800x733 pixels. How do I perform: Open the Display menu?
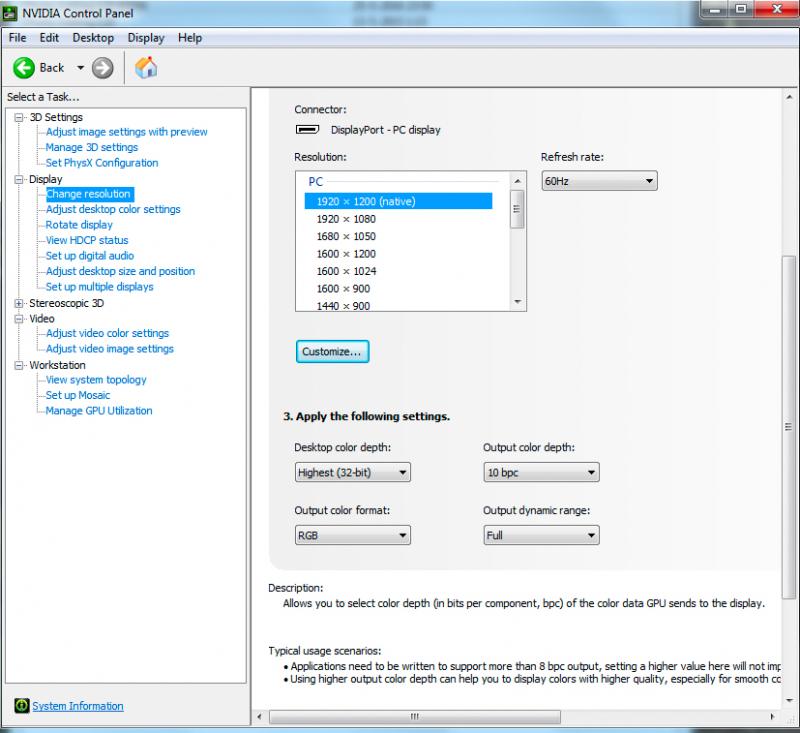point(146,38)
